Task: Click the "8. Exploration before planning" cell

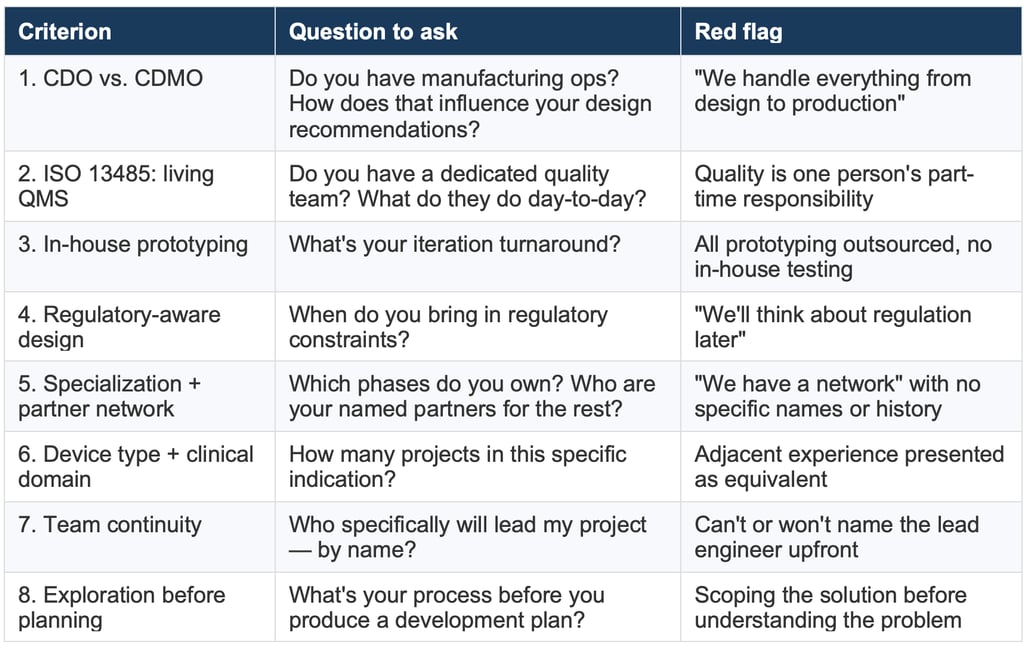Action: click(122, 607)
